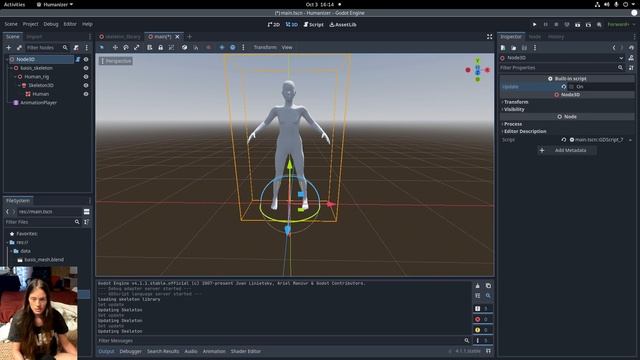Expand the Editor Description section
The image size is (640, 360).
[524, 131]
